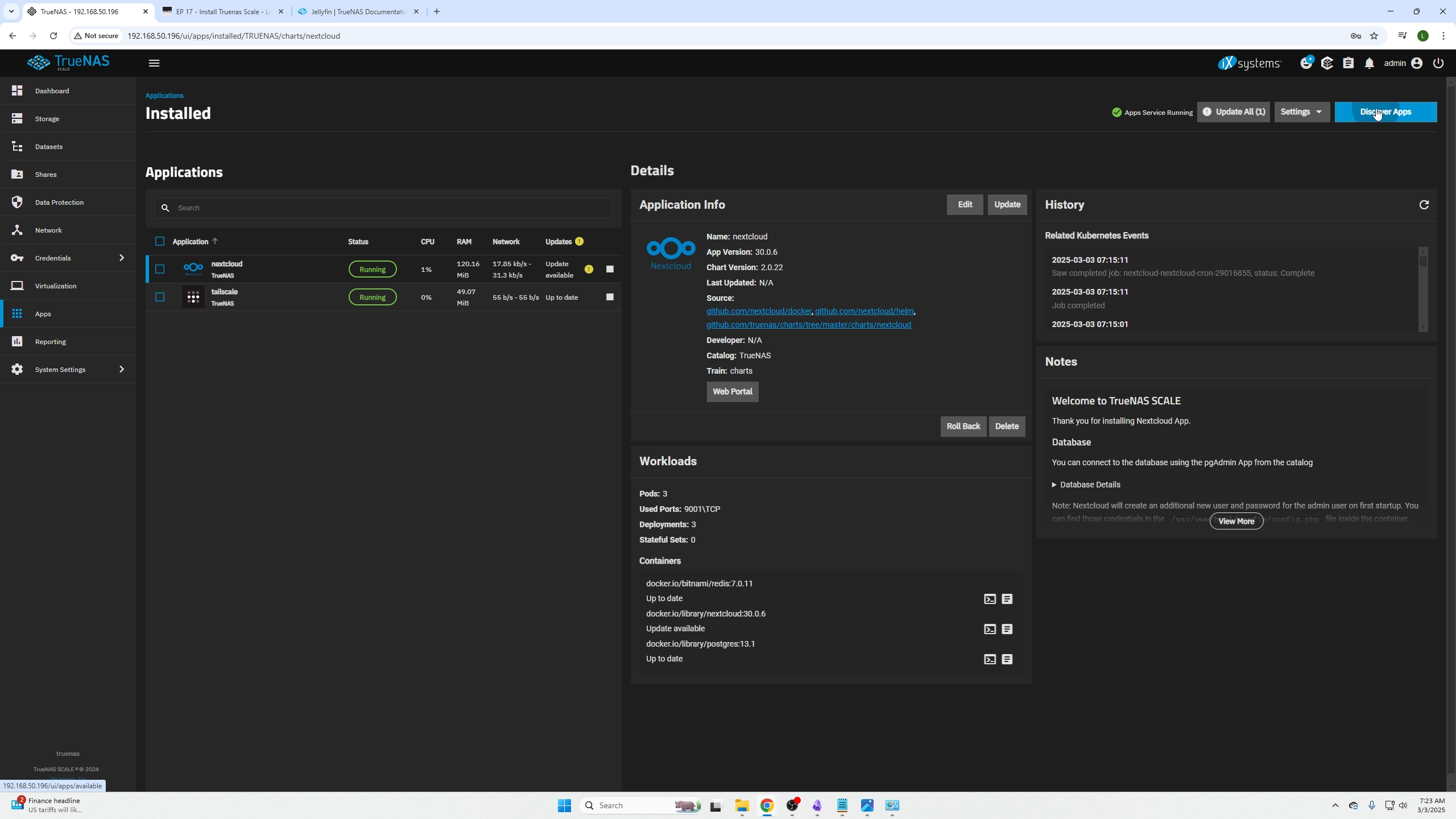Open Shares page
The height and width of the screenshot is (819, 1456).
[68, 175]
